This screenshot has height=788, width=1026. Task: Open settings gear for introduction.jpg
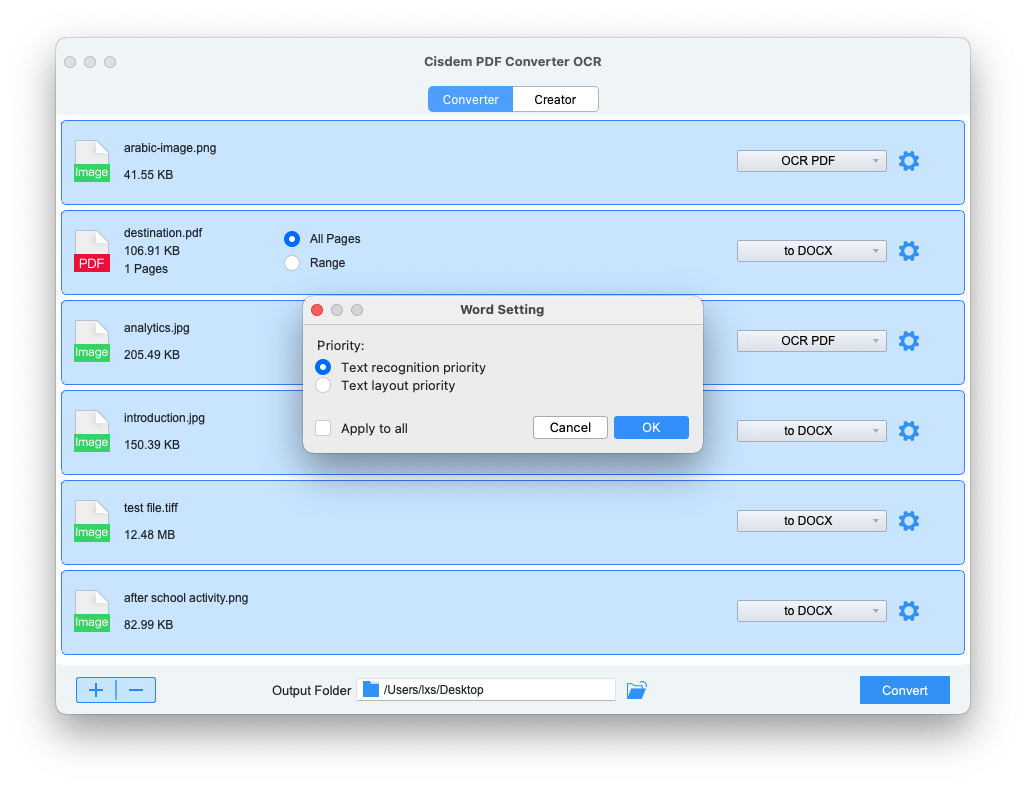point(908,431)
